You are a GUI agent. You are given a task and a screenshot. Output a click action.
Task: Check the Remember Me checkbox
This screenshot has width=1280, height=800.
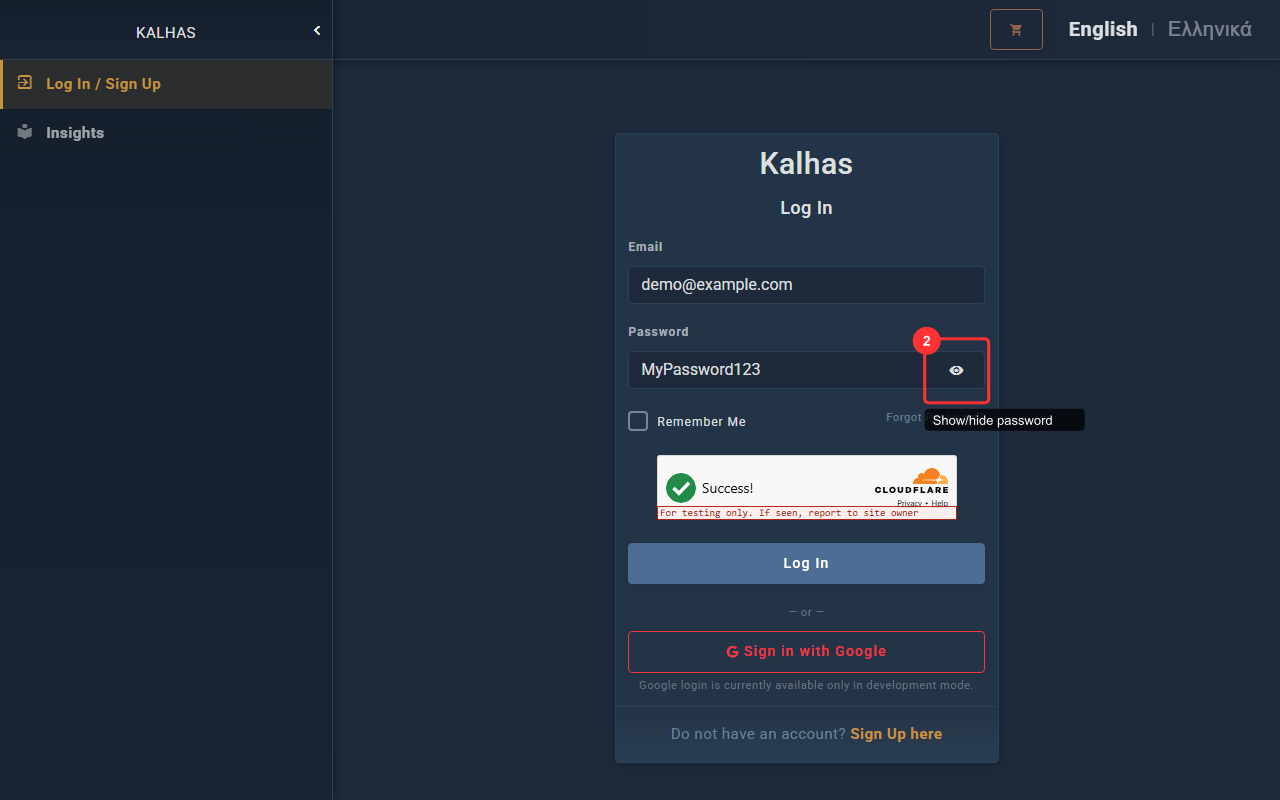pos(638,421)
